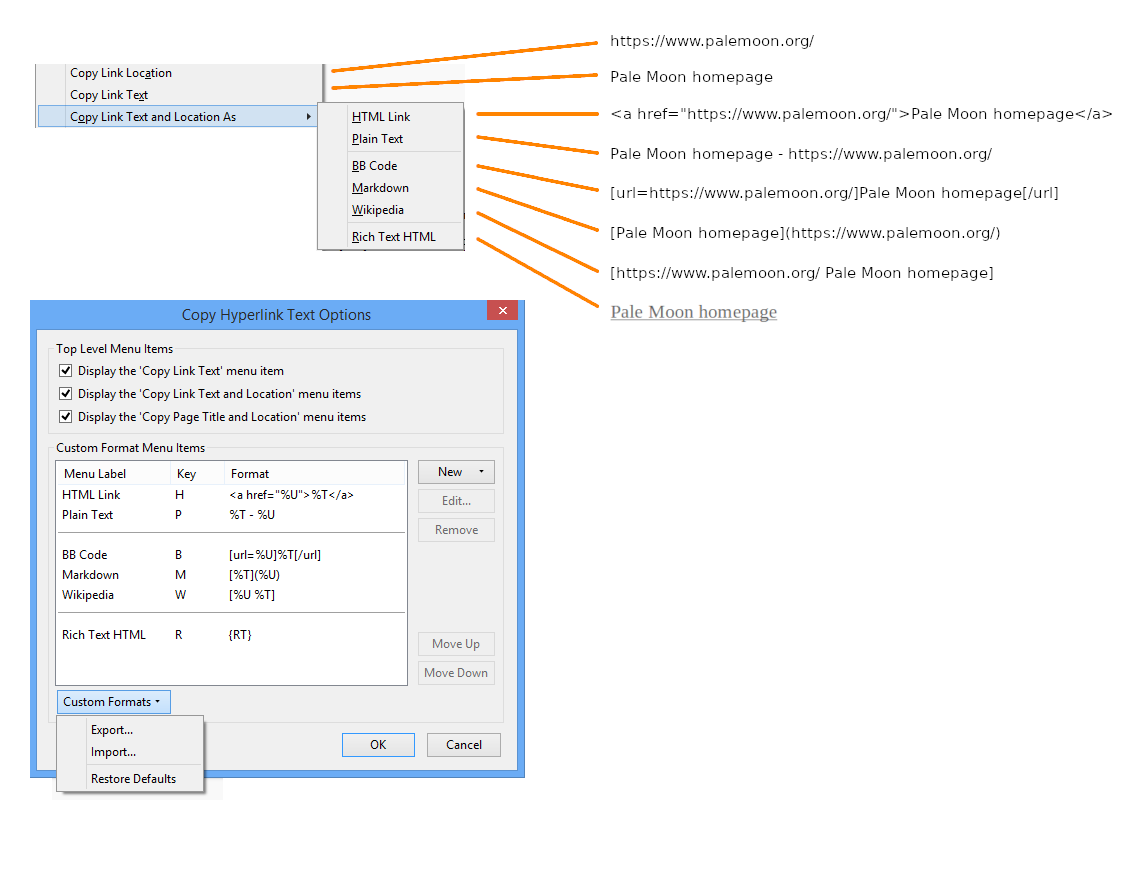Click the '%T - %U' format cell
The width and height of the screenshot is (1137, 878).
pyautogui.click(x=252, y=515)
